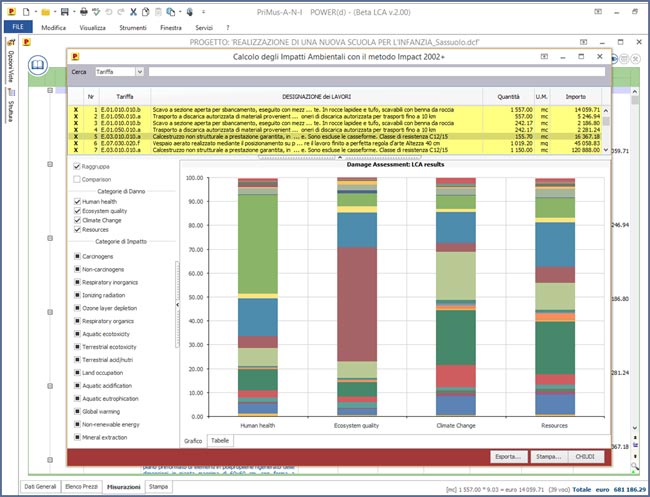Open the Tariffa search field dropdown
The height and width of the screenshot is (497, 650).
click(x=140, y=72)
